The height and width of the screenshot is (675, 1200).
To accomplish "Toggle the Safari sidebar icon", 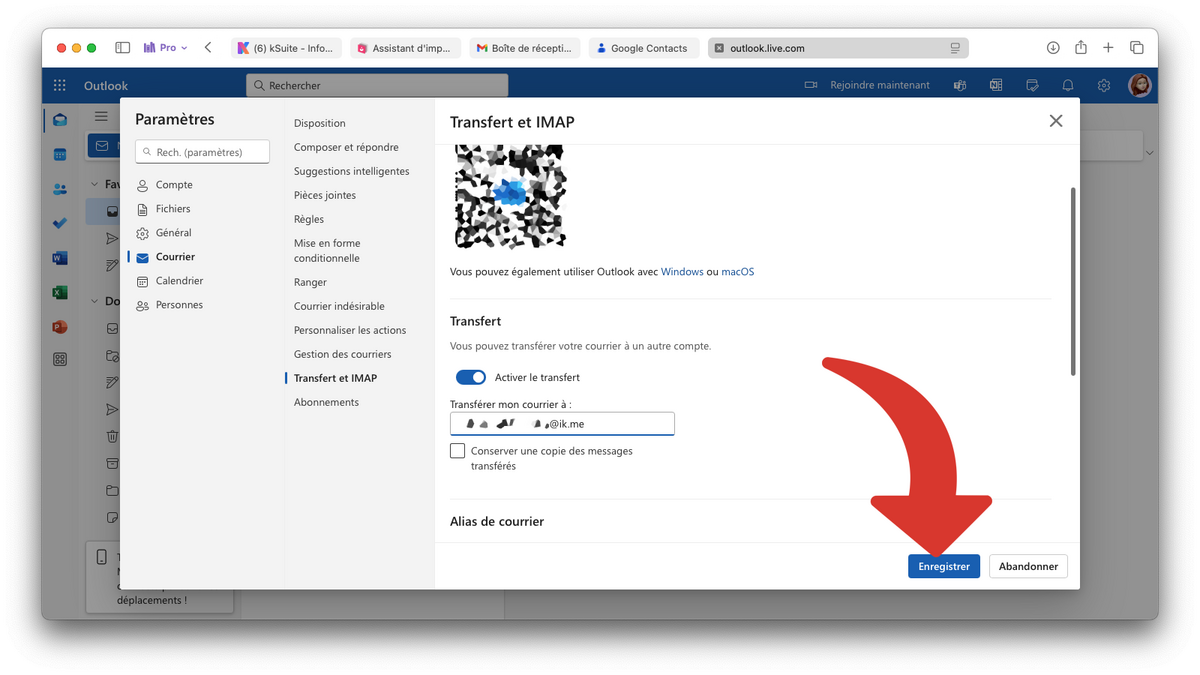I will [x=123, y=48].
